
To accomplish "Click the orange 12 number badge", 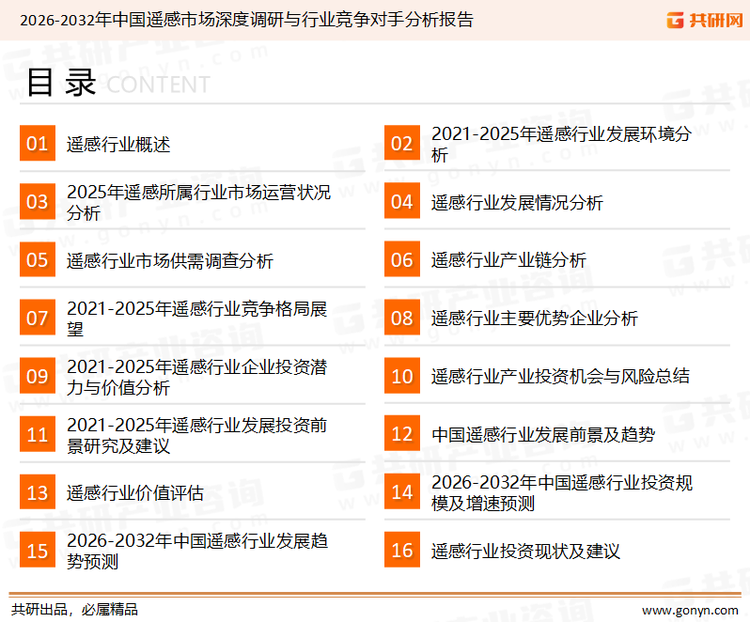I will 402,434.
